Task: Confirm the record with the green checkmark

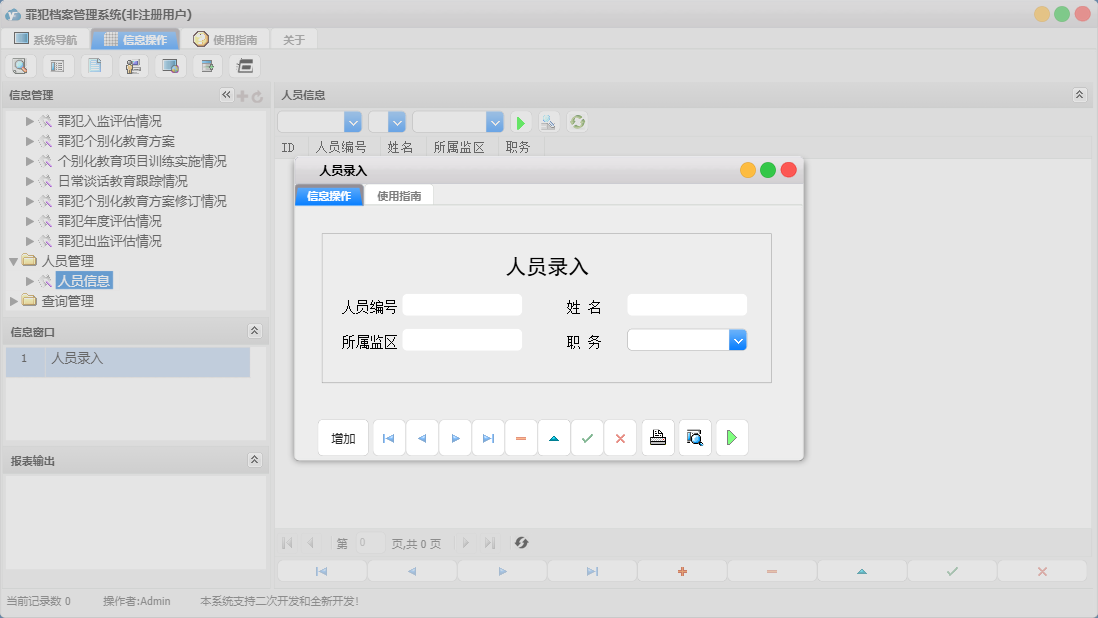Action: pos(587,437)
